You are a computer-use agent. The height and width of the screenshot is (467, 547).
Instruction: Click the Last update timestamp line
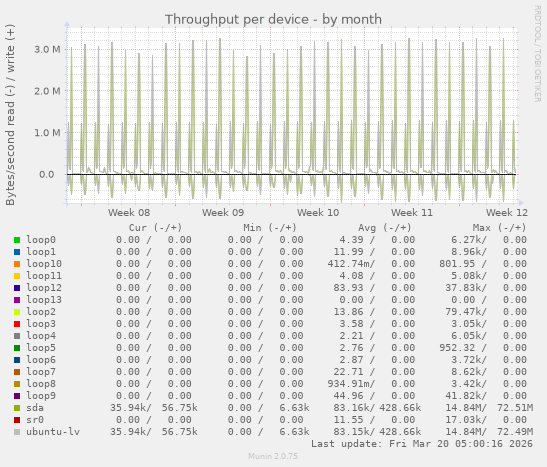pos(422,444)
